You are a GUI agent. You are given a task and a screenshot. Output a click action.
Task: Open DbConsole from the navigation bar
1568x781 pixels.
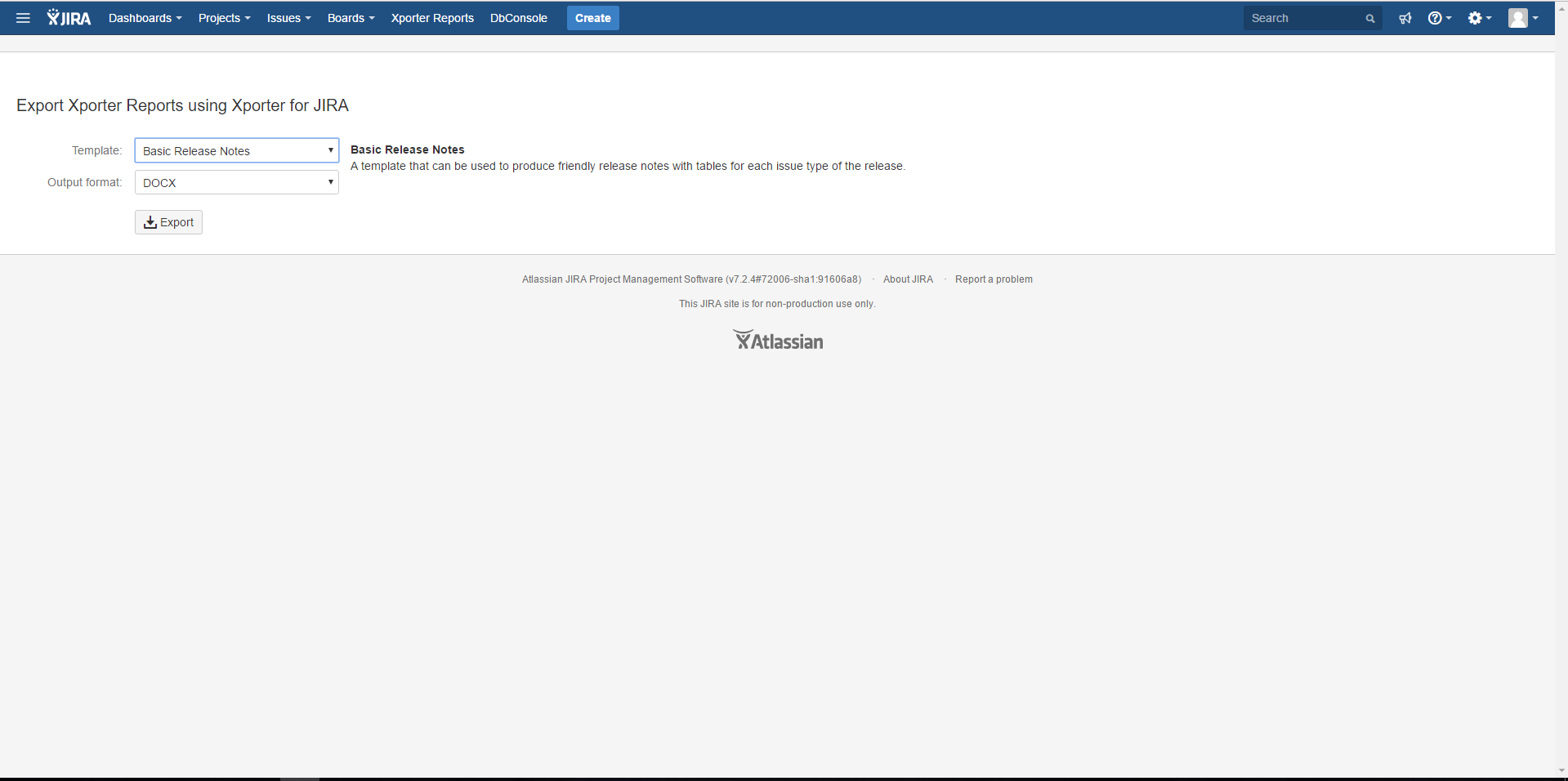click(x=519, y=18)
